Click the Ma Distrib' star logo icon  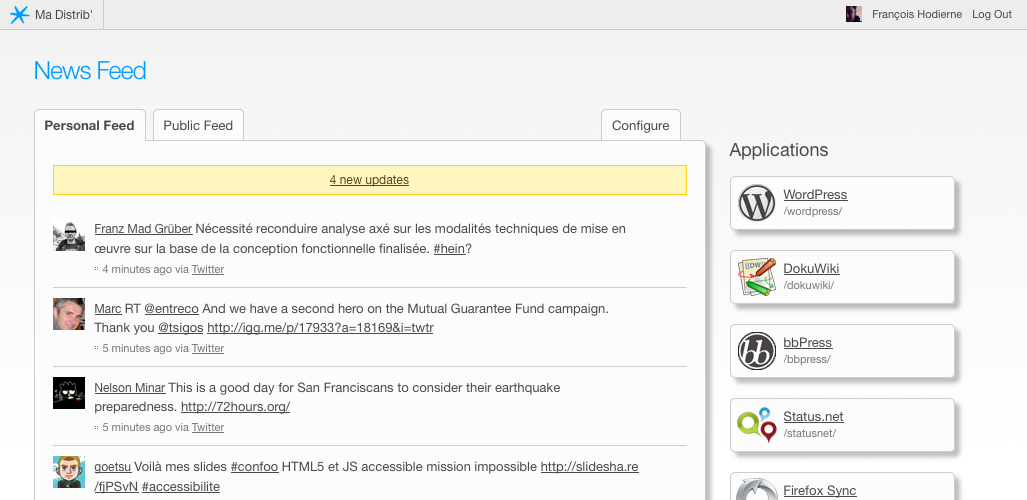19,14
